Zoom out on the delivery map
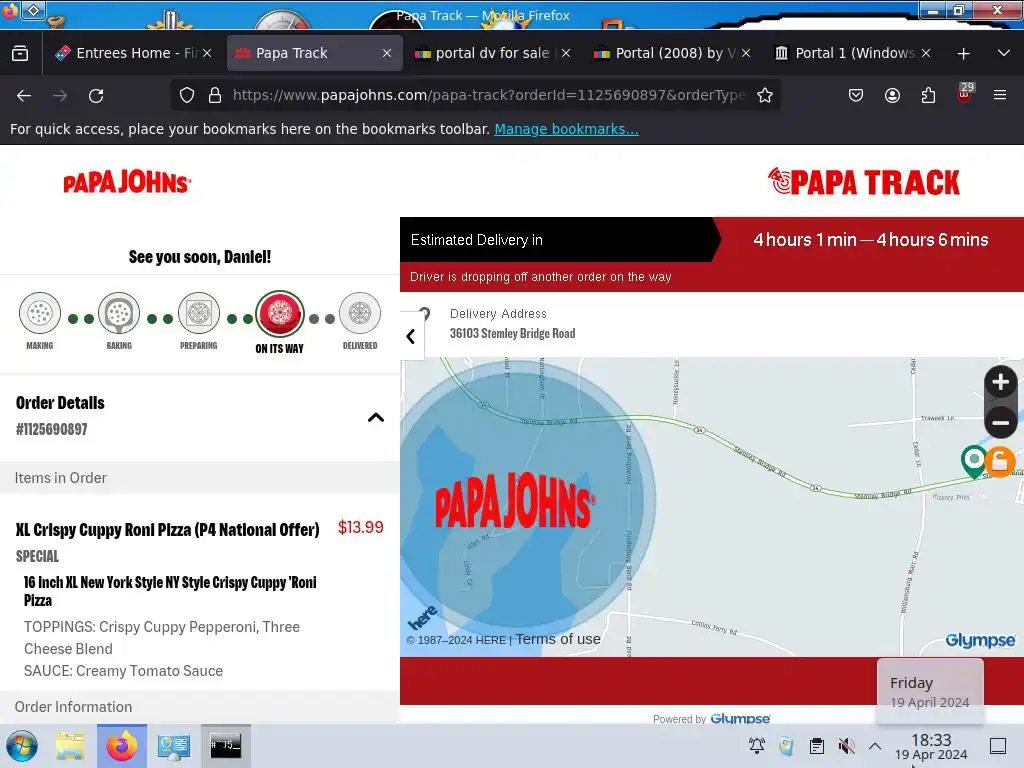The height and width of the screenshot is (768, 1024). (x=1000, y=423)
